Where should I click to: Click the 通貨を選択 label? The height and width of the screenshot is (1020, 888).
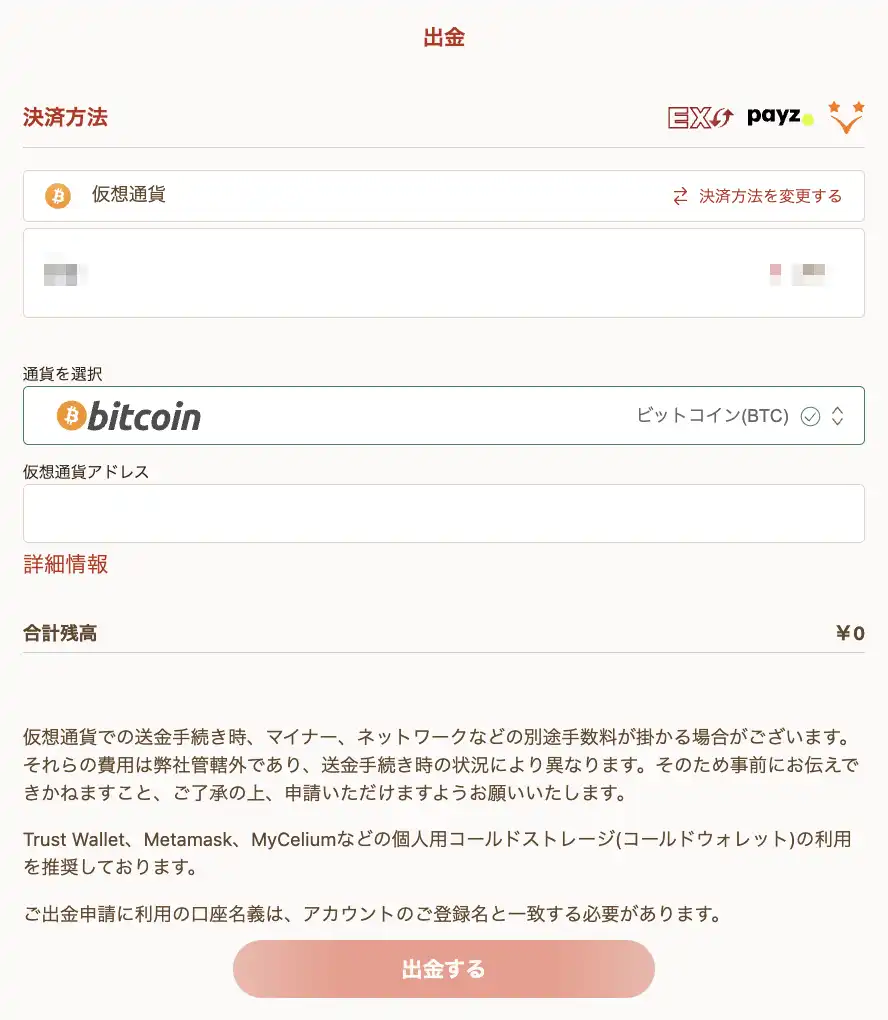(63, 374)
